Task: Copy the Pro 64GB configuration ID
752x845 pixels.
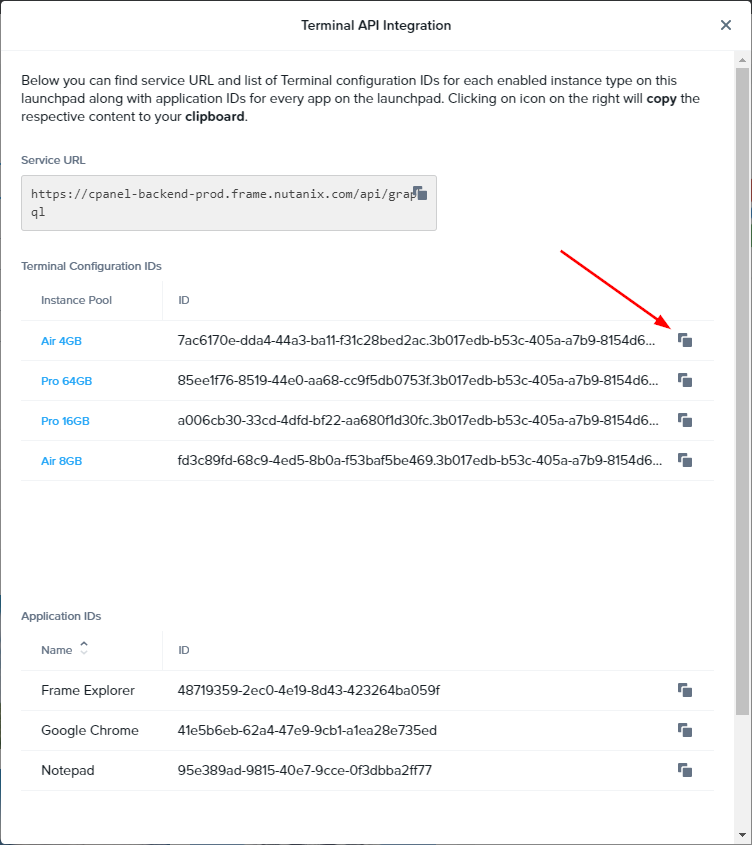Action: click(x=685, y=381)
